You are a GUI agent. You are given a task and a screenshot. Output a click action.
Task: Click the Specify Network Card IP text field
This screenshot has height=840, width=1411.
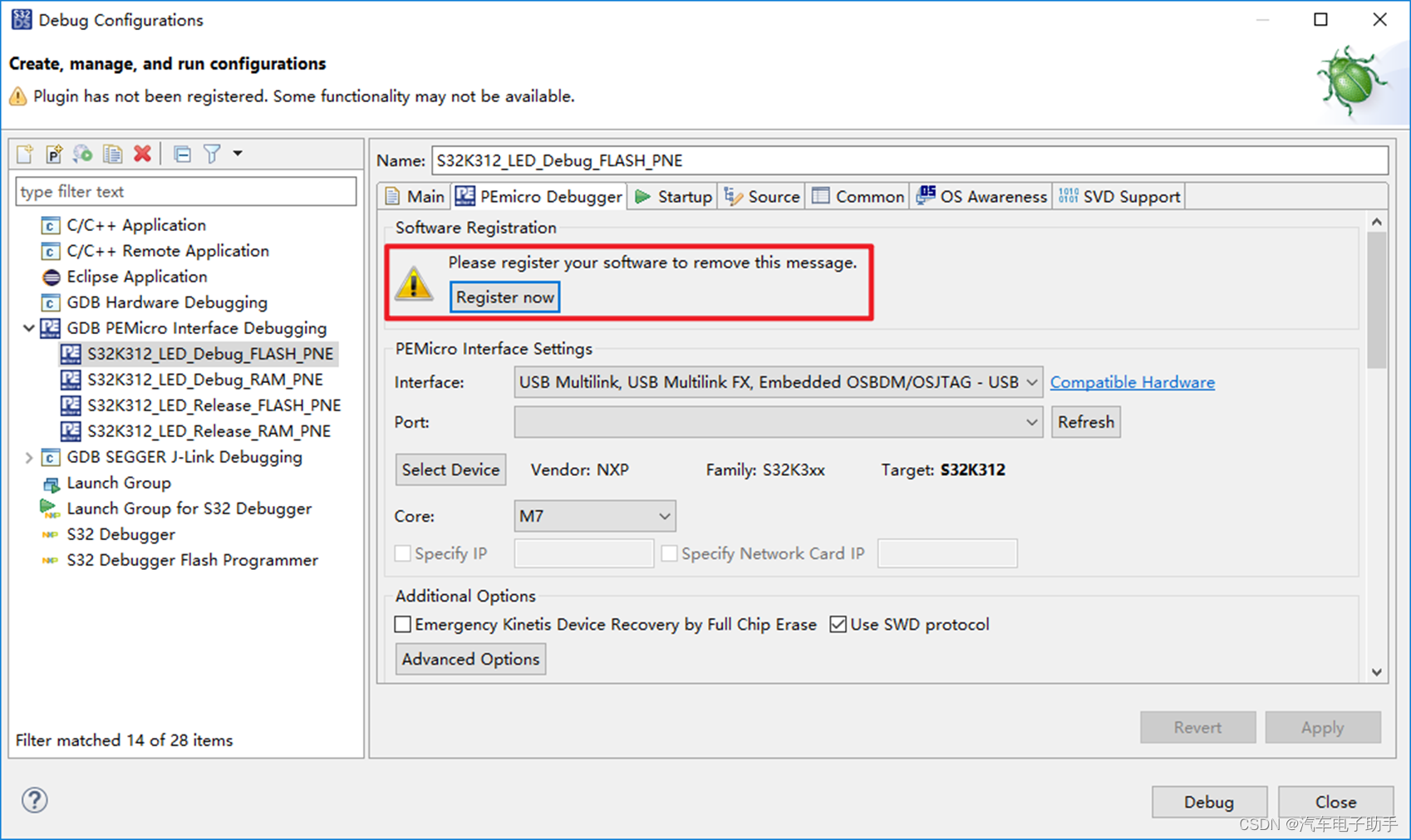pos(947,553)
